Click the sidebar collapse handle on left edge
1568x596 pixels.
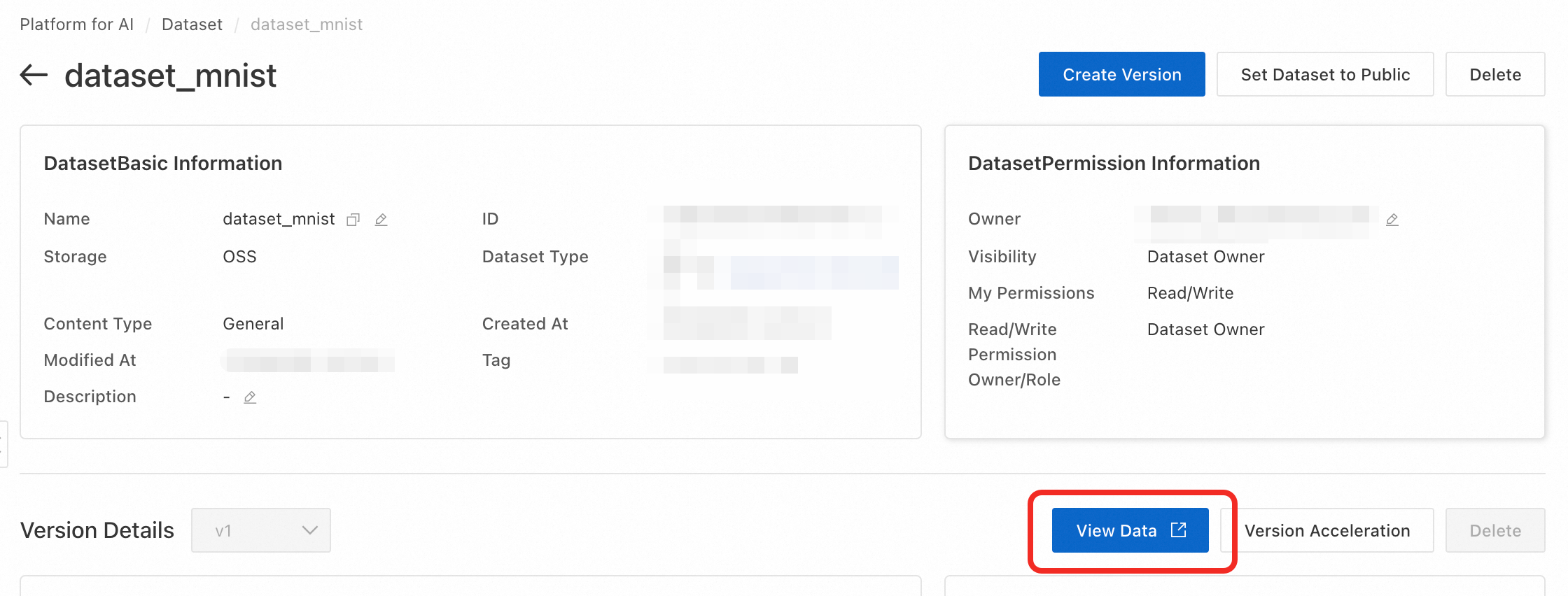pos(3,444)
